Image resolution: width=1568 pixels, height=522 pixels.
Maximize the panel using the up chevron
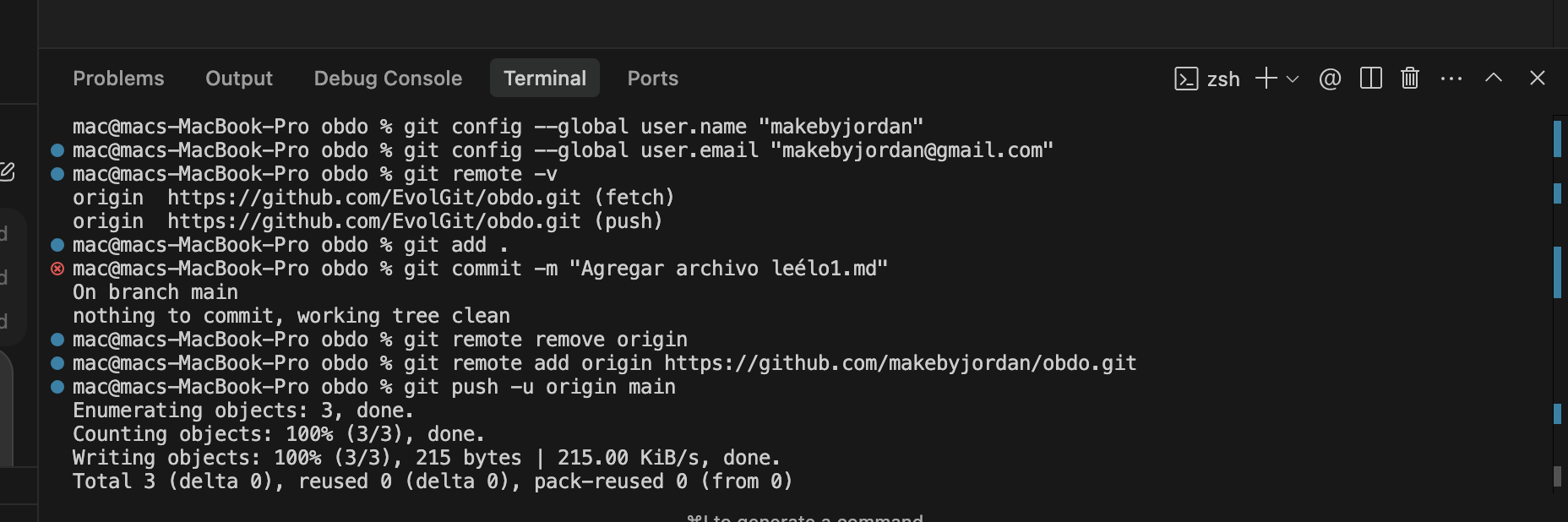click(1494, 79)
